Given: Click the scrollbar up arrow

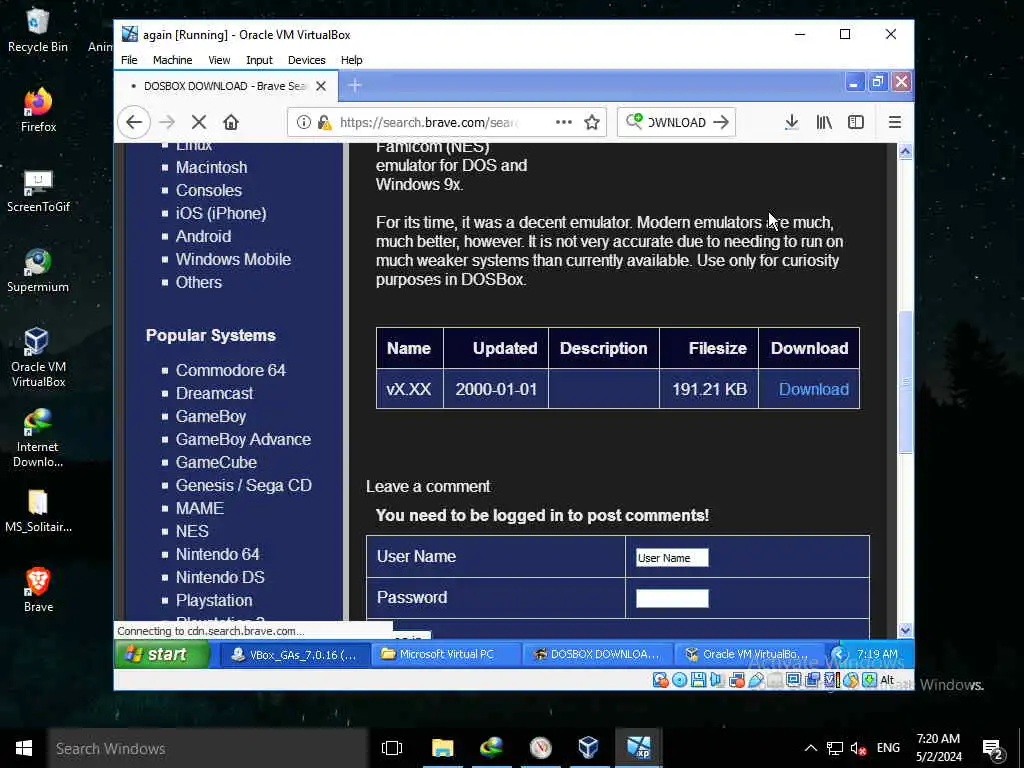Looking at the screenshot, I should pyautogui.click(x=905, y=152).
